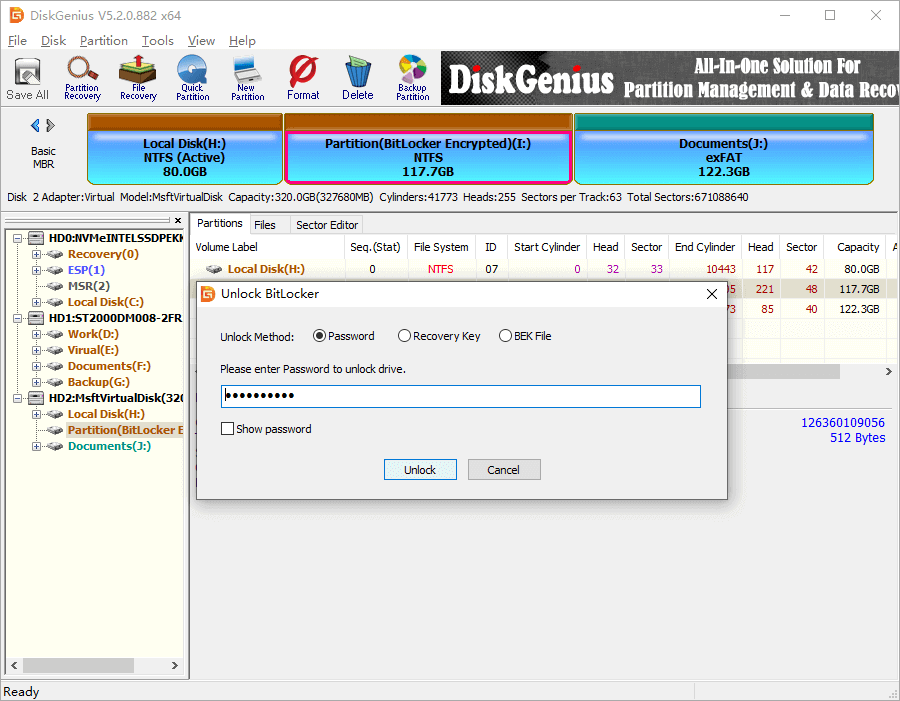Expand the Work(D:) tree node
Image resolution: width=900 pixels, height=701 pixels.
click(x=36, y=334)
